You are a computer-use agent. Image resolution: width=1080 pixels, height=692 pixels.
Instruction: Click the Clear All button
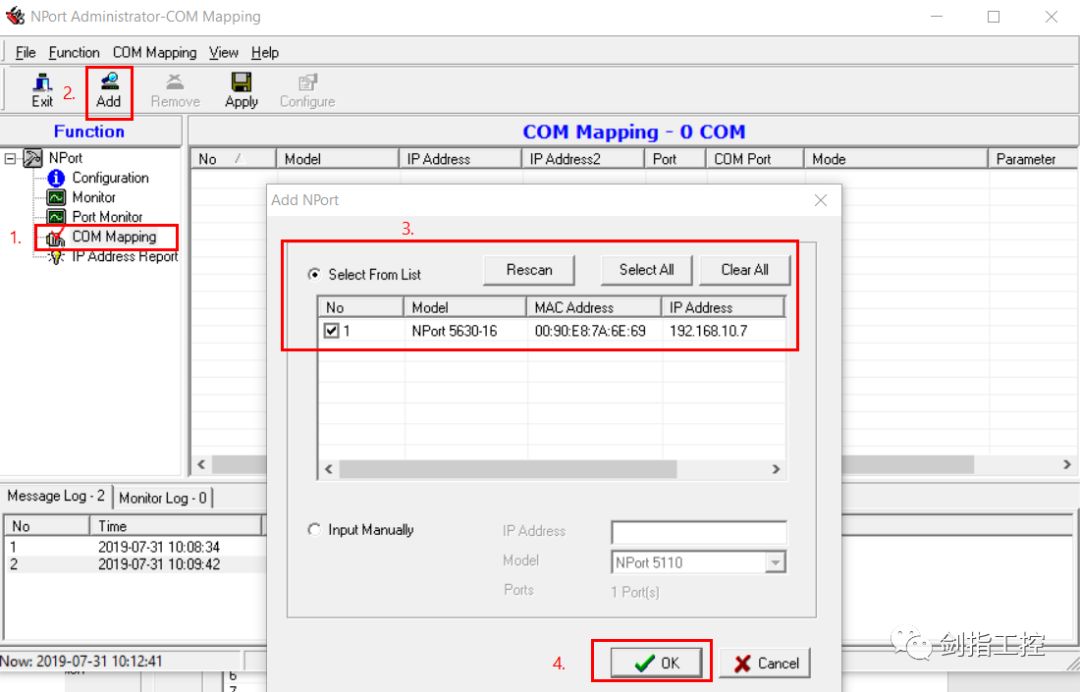(x=745, y=270)
